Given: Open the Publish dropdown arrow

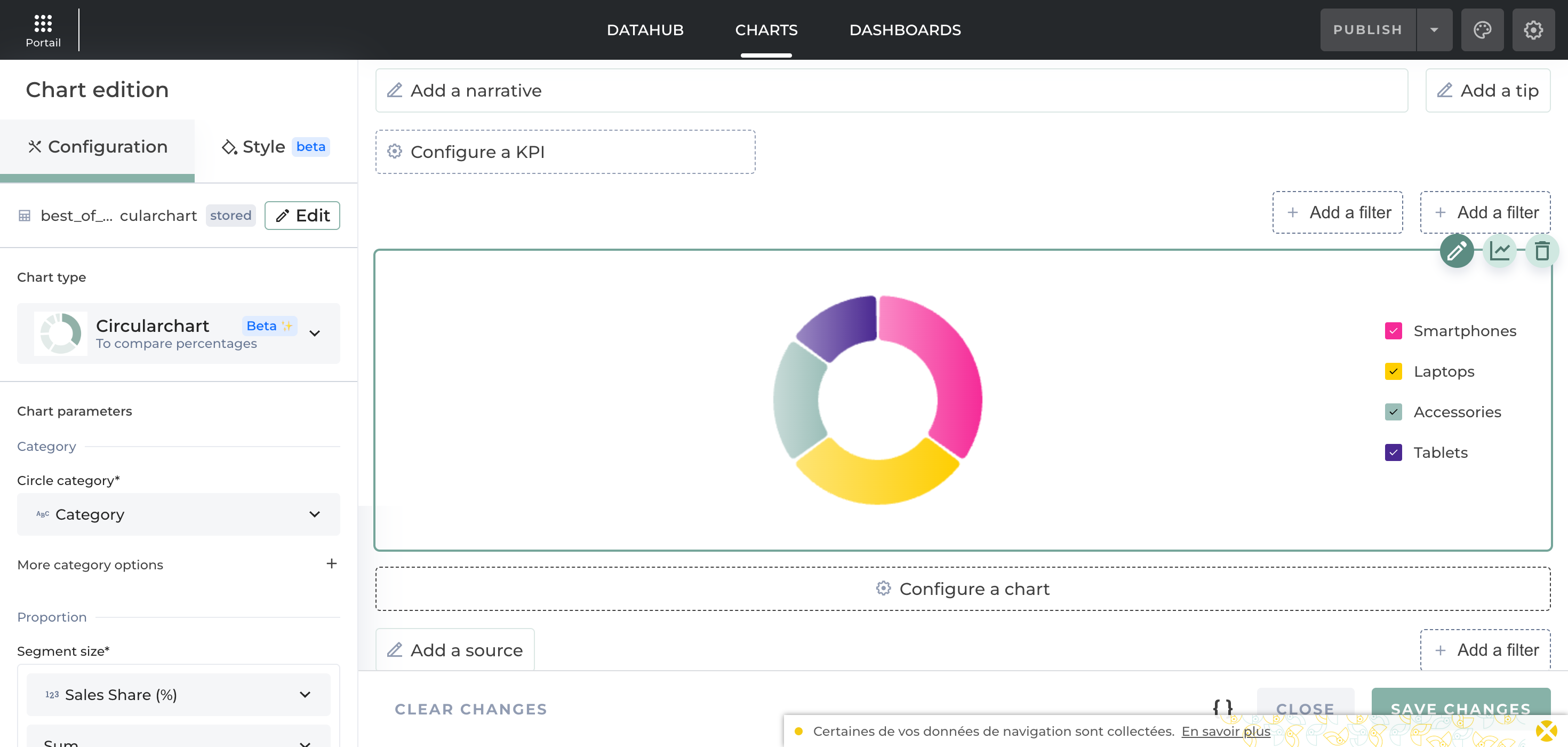Looking at the screenshot, I should 1434,30.
